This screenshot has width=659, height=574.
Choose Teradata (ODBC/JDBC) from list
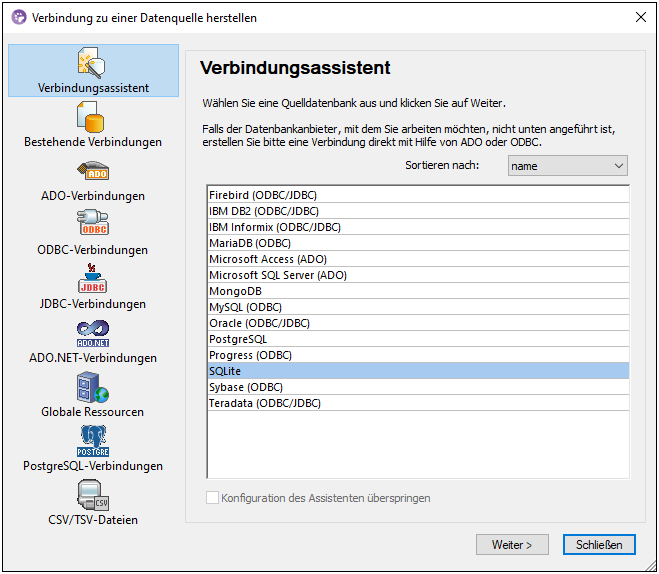pyautogui.click(x=418, y=403)
